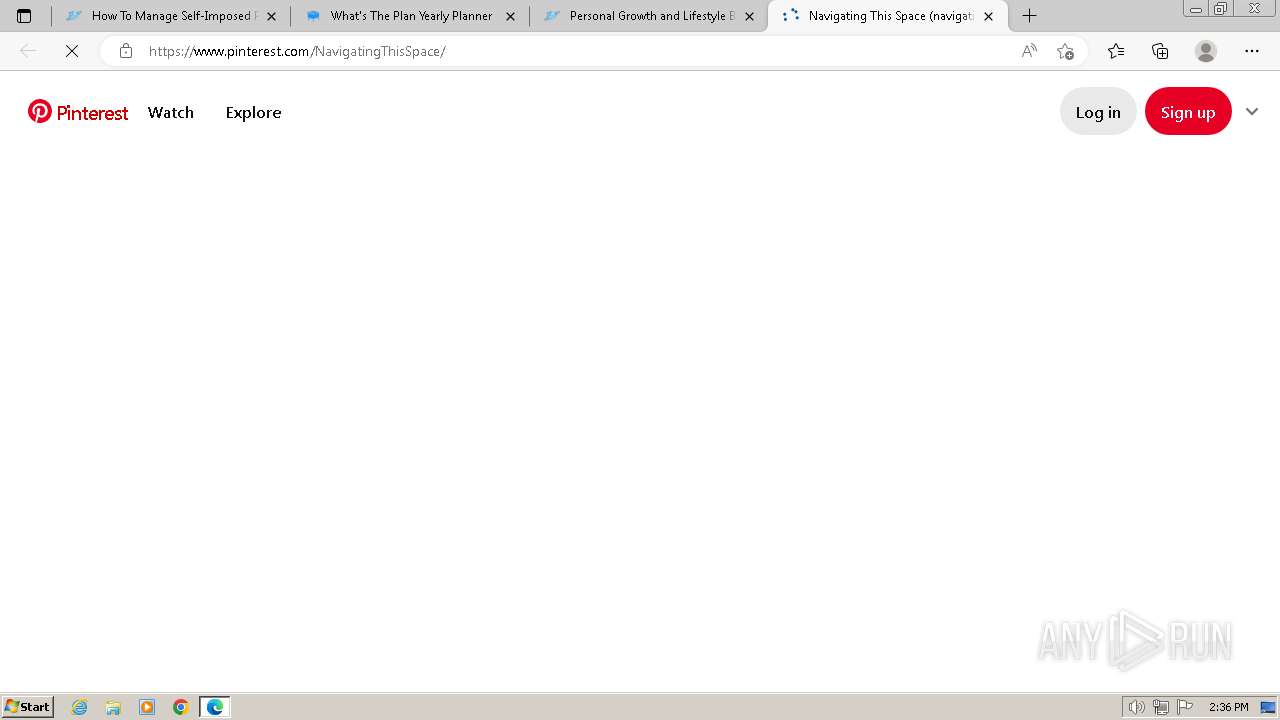Screen dimensions: 1280x720
Task: Stop loading the page
Action: [x=72, y=51]
